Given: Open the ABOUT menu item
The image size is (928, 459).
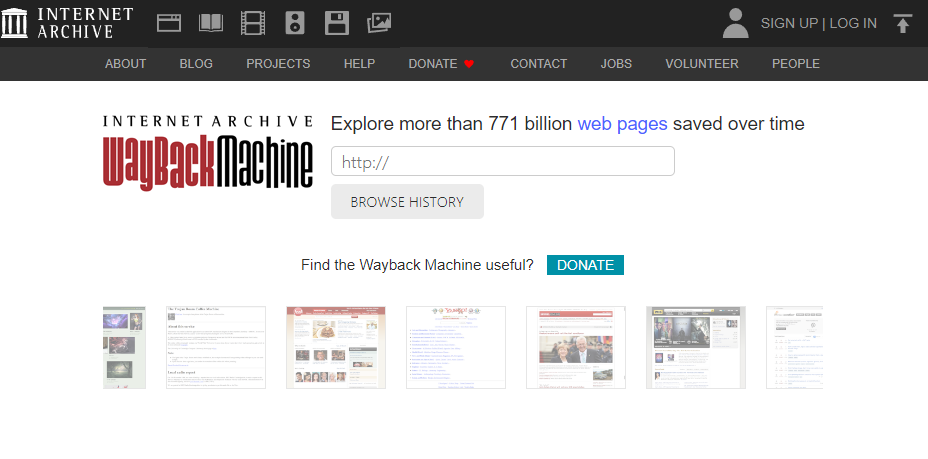Looking at the screenshot, I should pyautogui.click(x=125, y=64).
